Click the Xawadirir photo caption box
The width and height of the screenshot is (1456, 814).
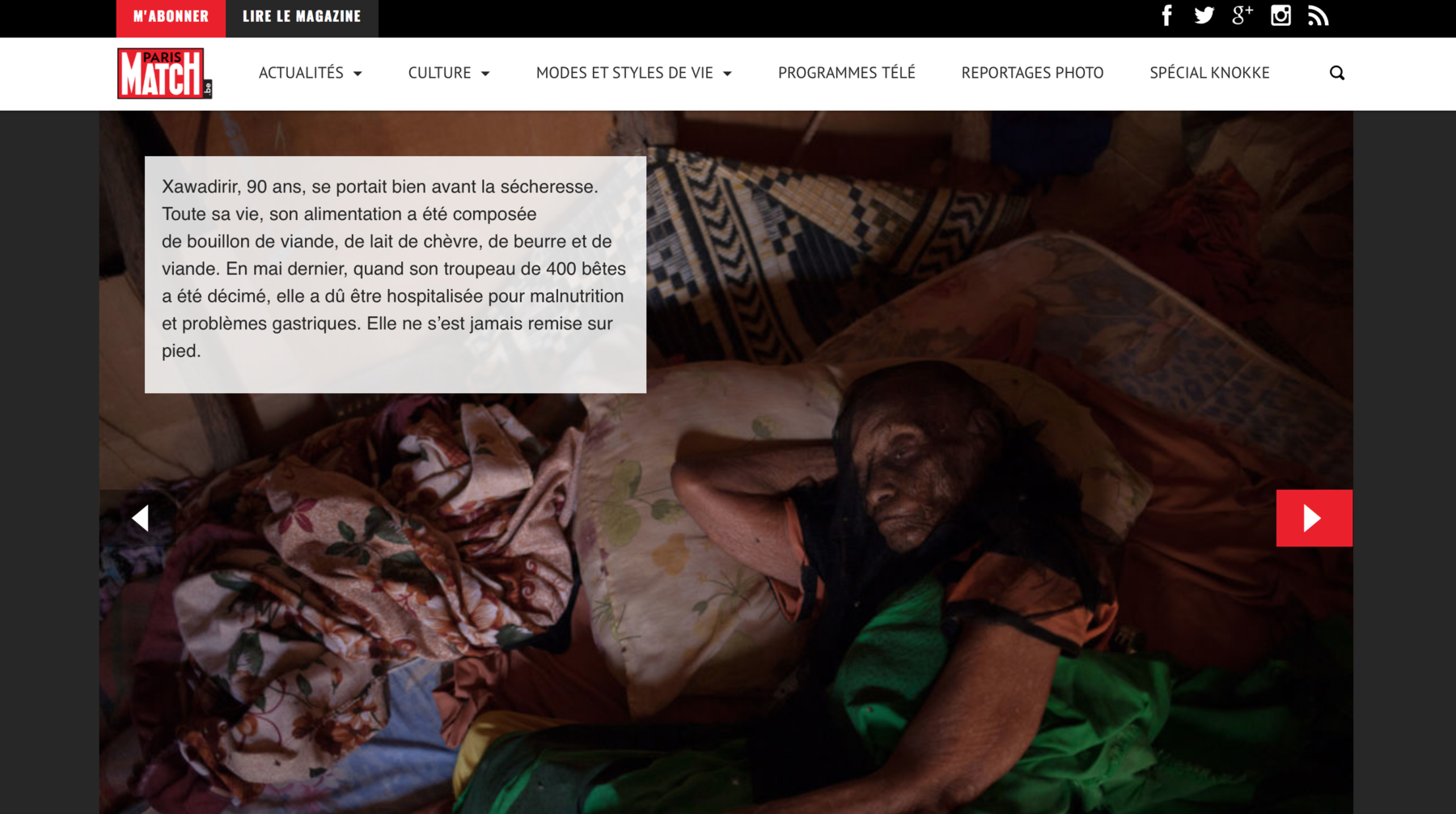[x=396, y=274]
